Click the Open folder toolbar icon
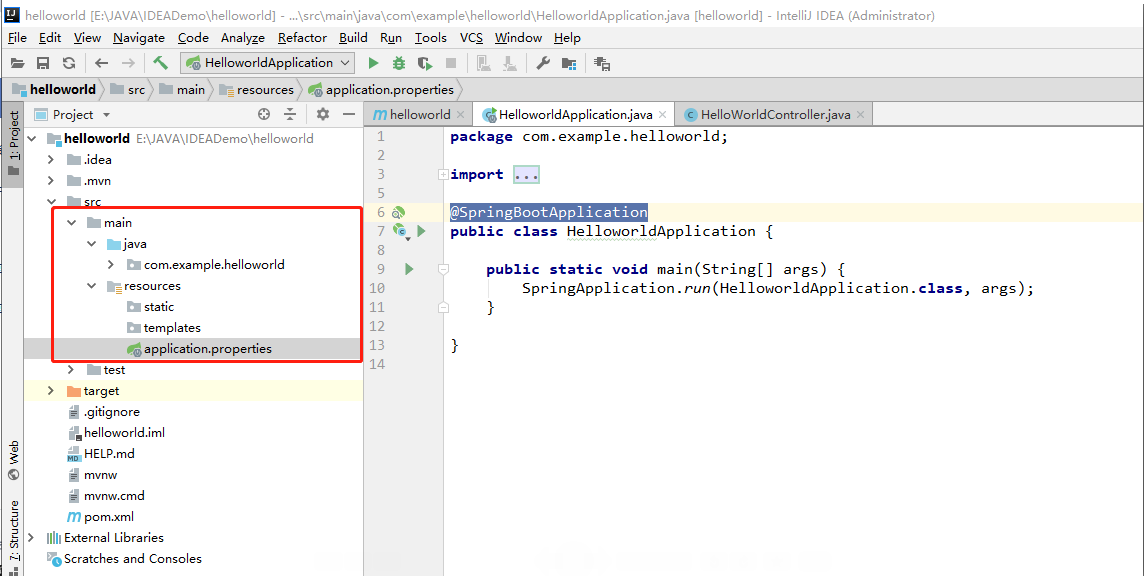The height and width of the screenshot is (576, 1144). [18, 64]
